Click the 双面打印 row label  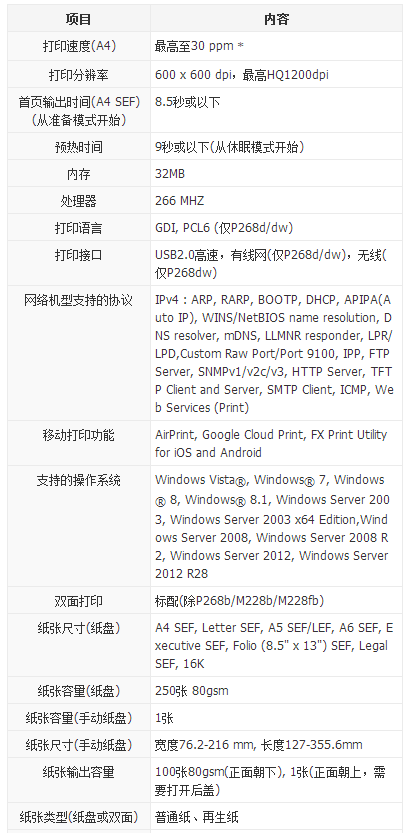tap(79, 601)
